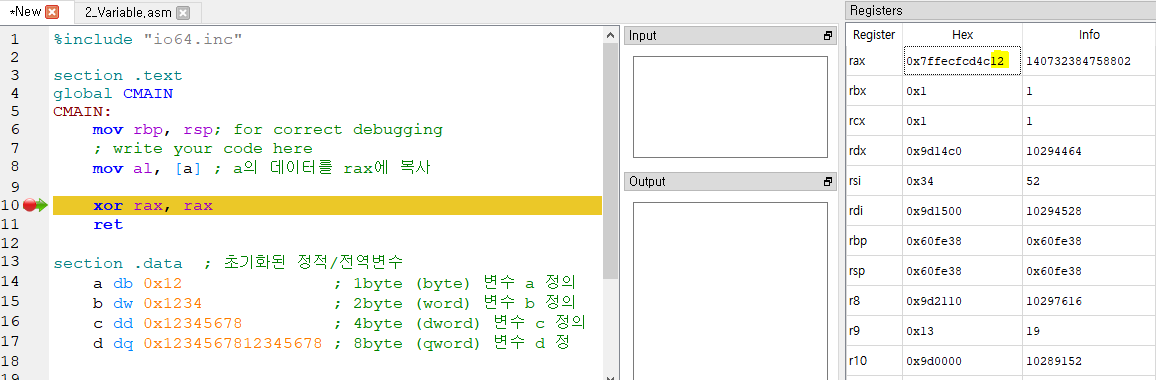Select the rsp info value 0x60fe38
Viewport: 1156px width, 380px height.
[x=1089, y=271]
